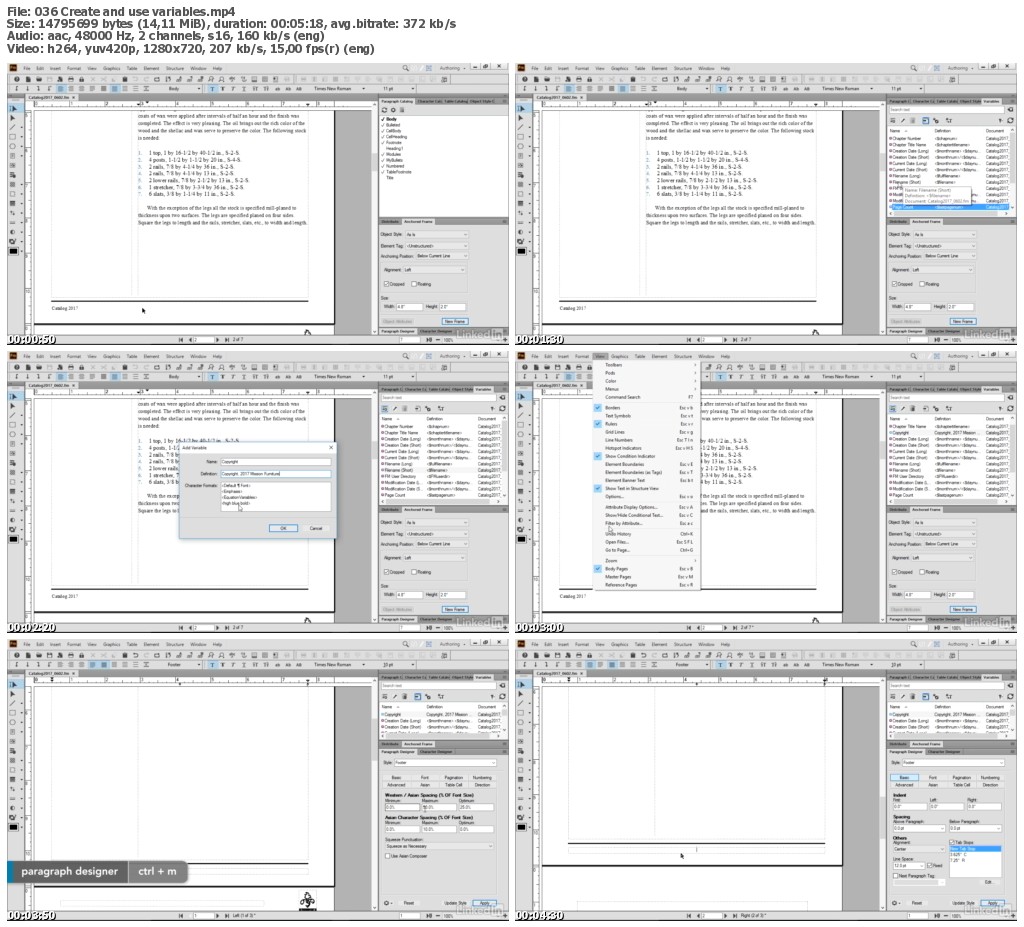Viewport: 1024px width, 927px height.
Task: Toggle Fixed line space checkbox in 00:04:30 frame
Action: 930,866
